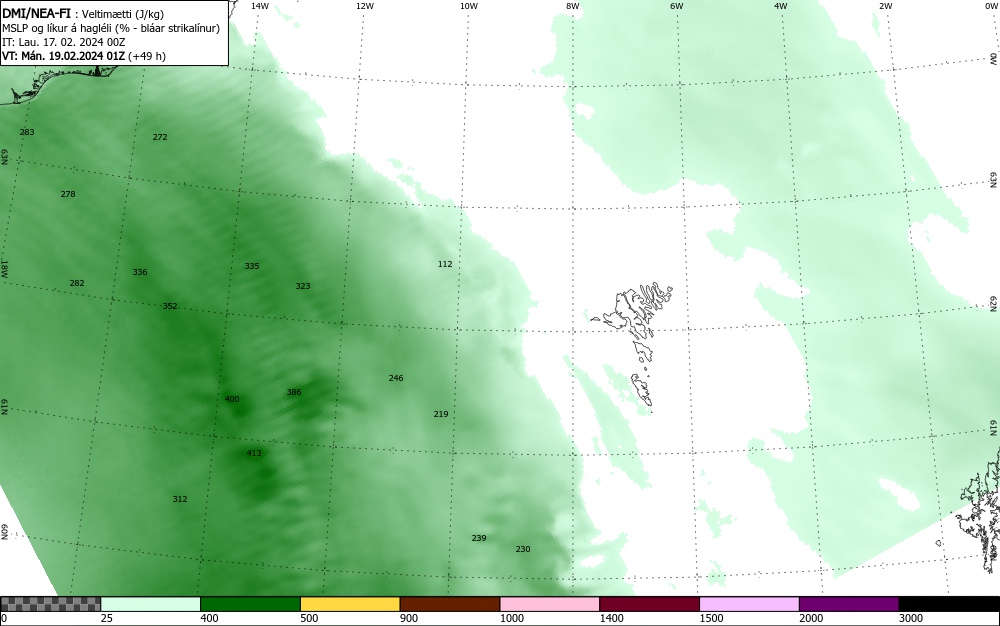Click the checkered 0 legend swatch
The width and height of the screenshot is (1000, 626).
(x=50, y=604)
